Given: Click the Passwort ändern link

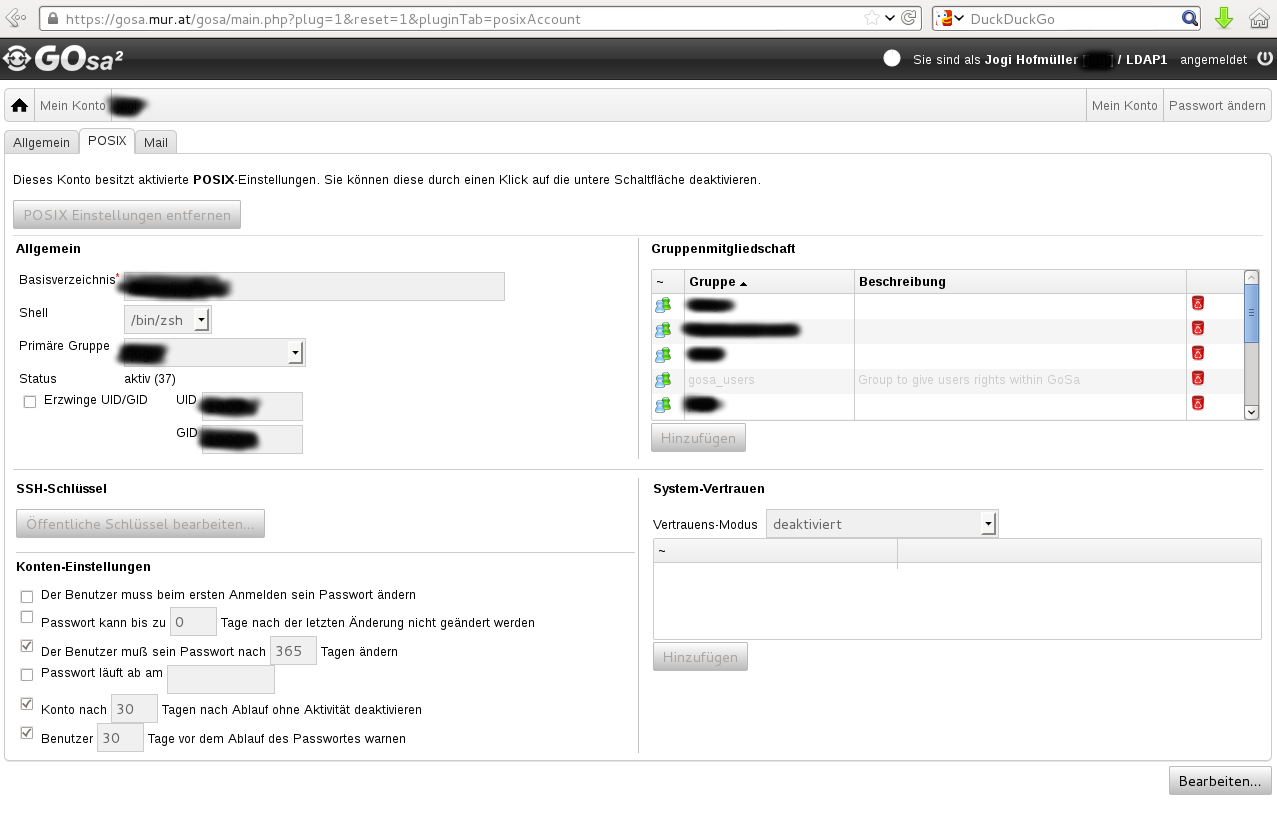Looking at the screenshot, I should tap(1217, 105).
